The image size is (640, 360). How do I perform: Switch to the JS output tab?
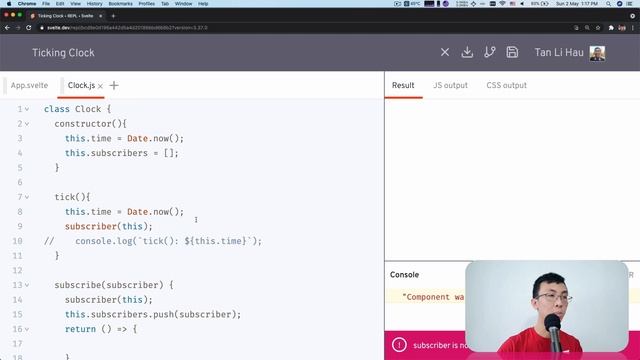pyautogui.click(x=450, y=85)
